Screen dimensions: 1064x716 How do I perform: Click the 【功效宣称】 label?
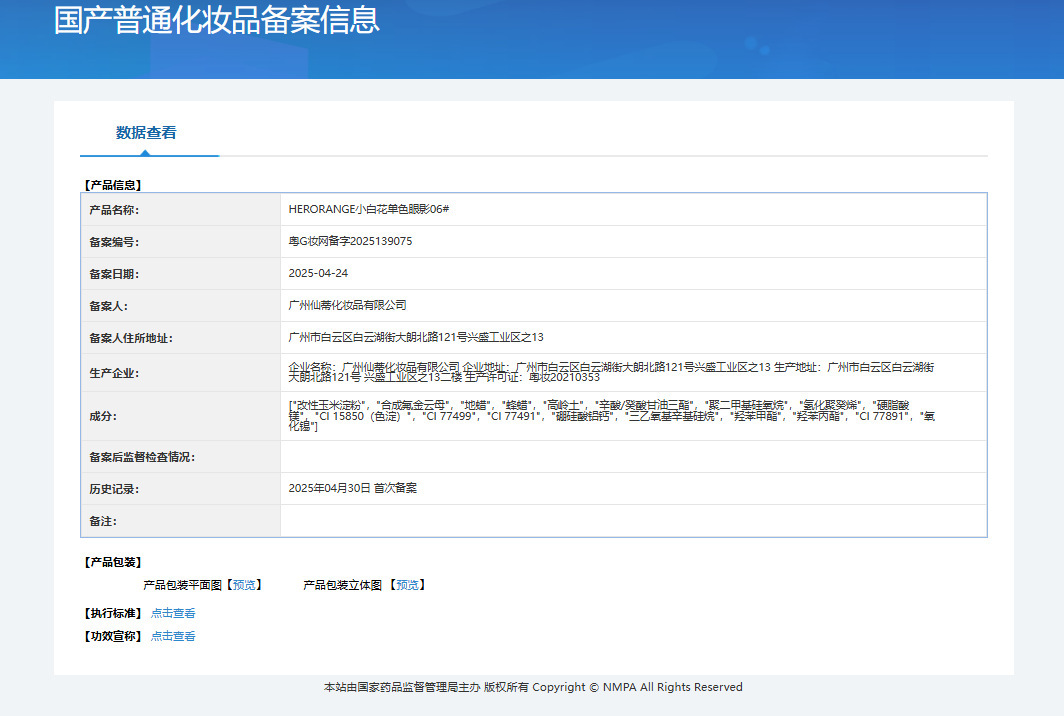click(113, 637)
